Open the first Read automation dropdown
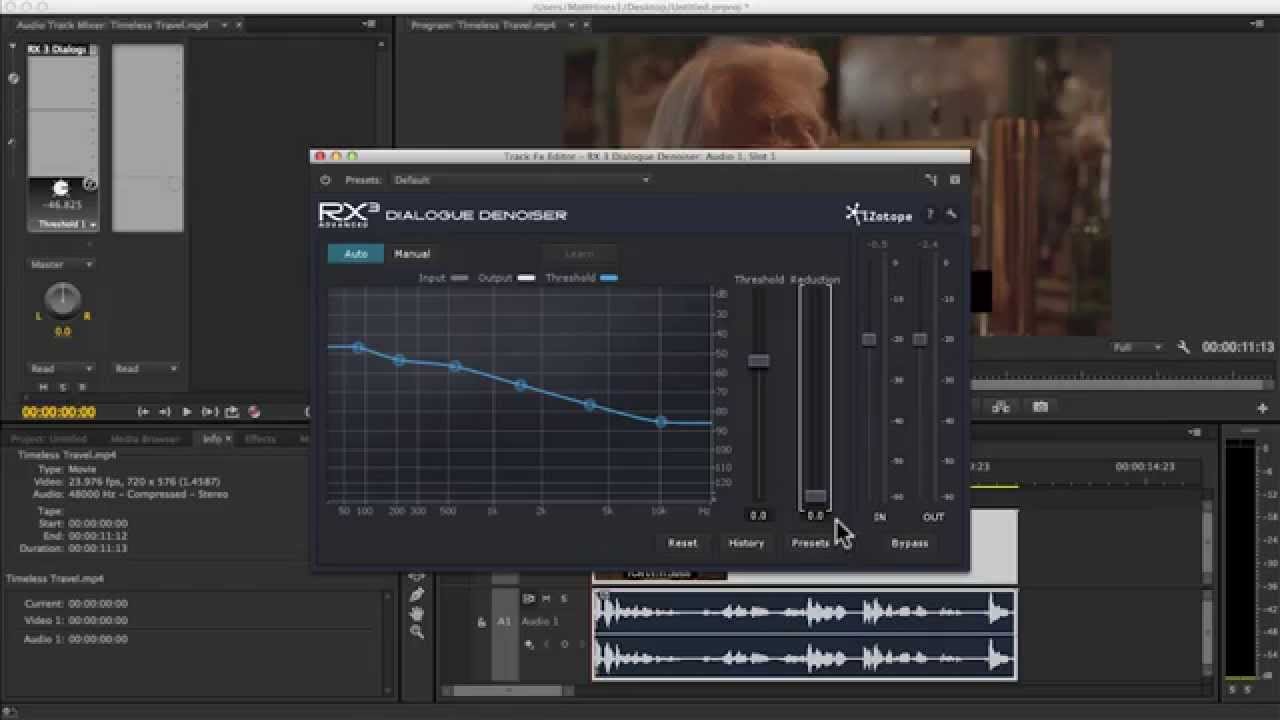 (62, 368)
